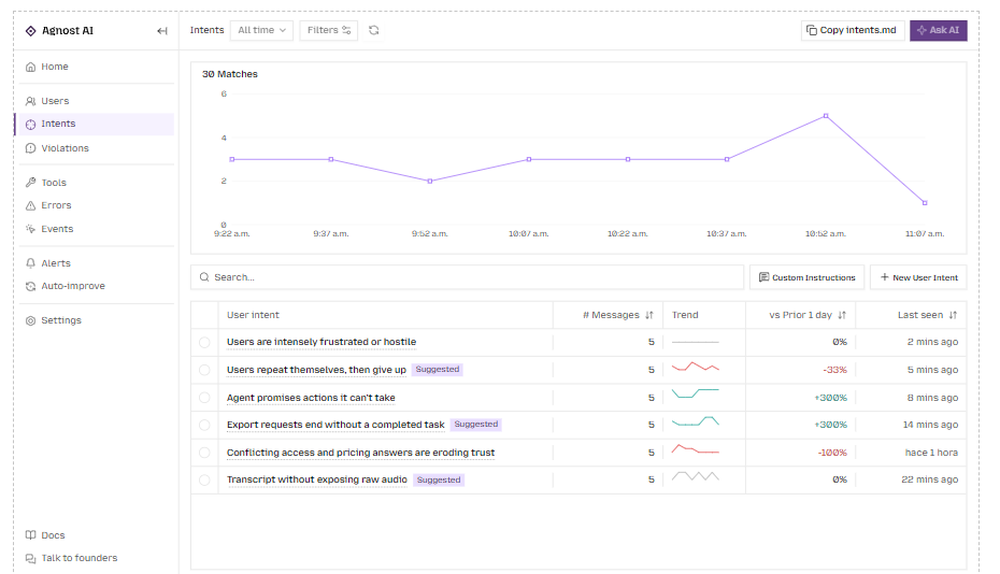Open 'Users repeat themselves, then give up' intent
The width and height of the screenshot is (1000, 574).
pos(316,370)
